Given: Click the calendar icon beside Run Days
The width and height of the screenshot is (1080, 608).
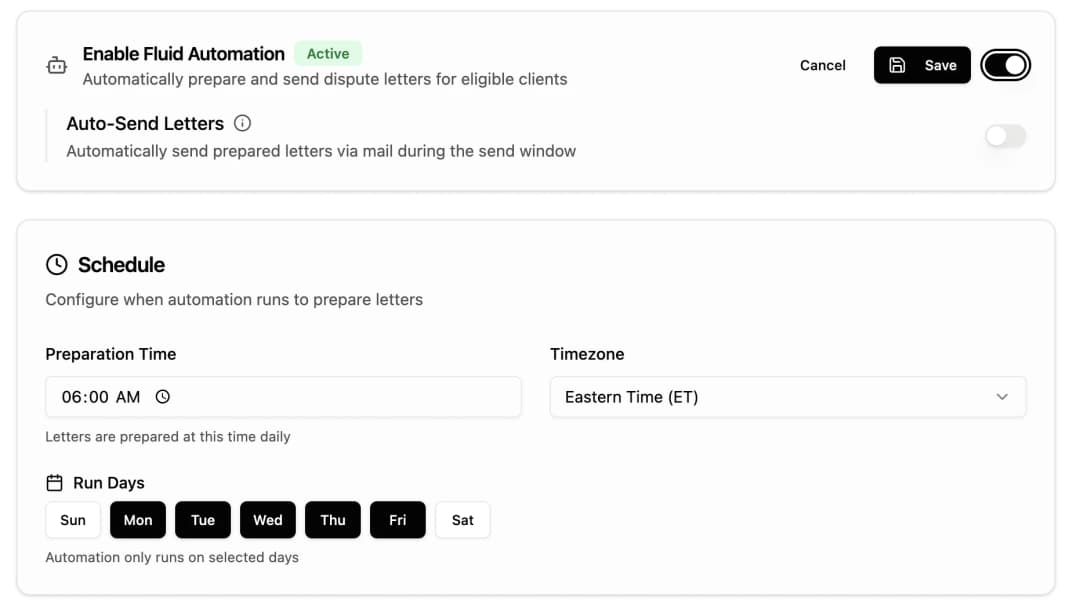Looking at the screenshot, I should (55, 483).
